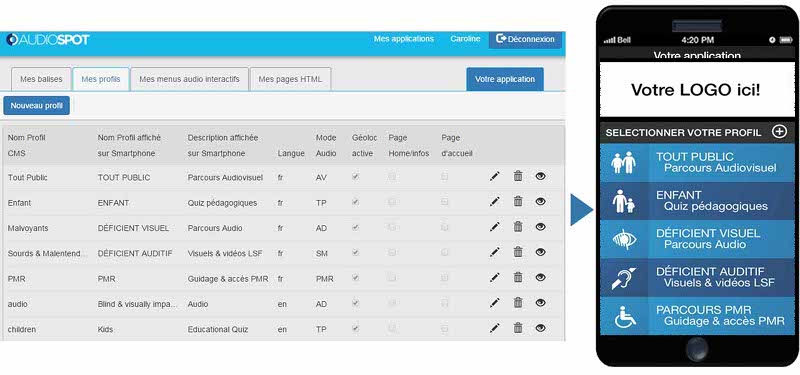
Task: Select DÉFICIENT AUDITIF Visuels & vidéos LSF
Action: (697, 278)
